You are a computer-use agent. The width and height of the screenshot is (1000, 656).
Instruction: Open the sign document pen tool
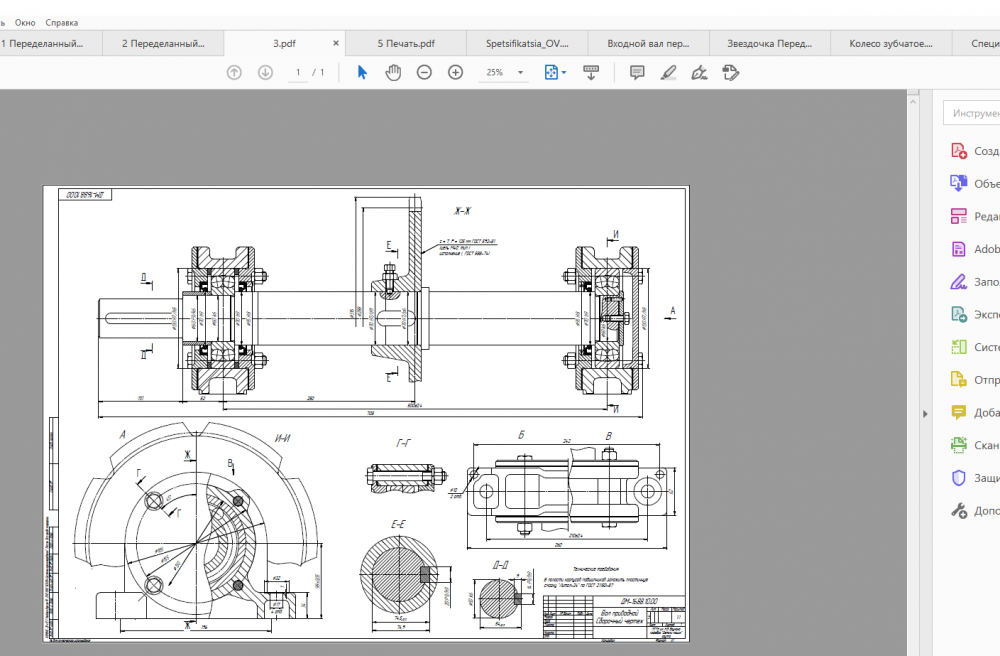(699, 72)
